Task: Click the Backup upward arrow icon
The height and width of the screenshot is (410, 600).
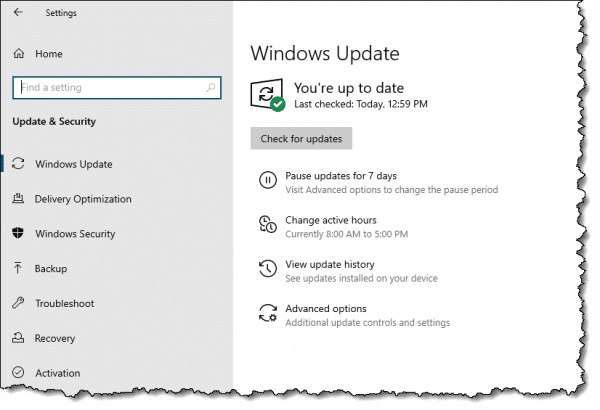Action: 18,268
